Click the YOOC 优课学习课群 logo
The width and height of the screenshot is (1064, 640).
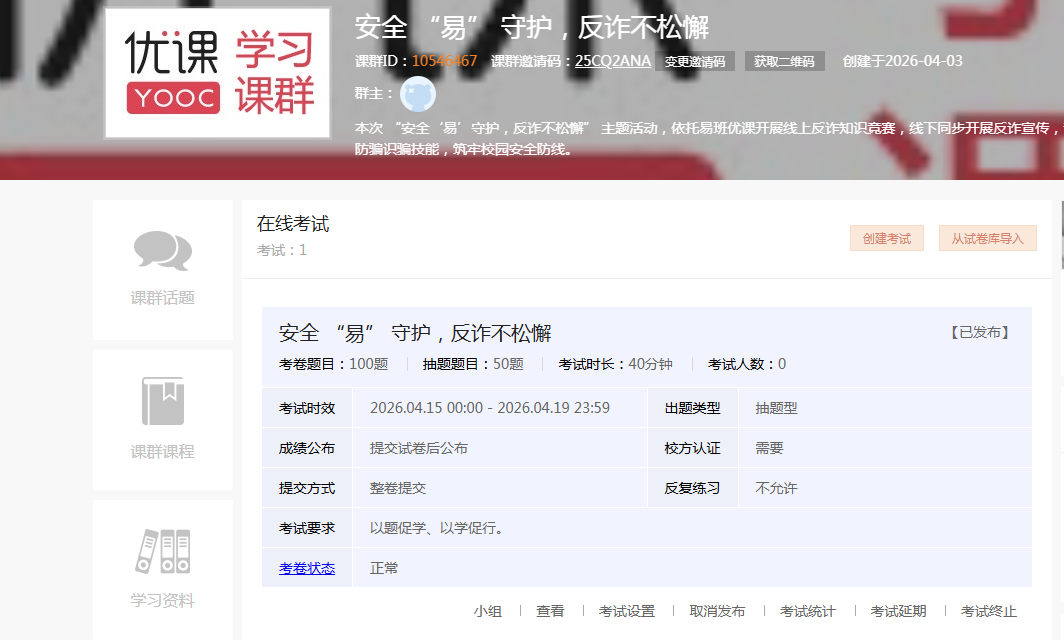tap(217, 73)
